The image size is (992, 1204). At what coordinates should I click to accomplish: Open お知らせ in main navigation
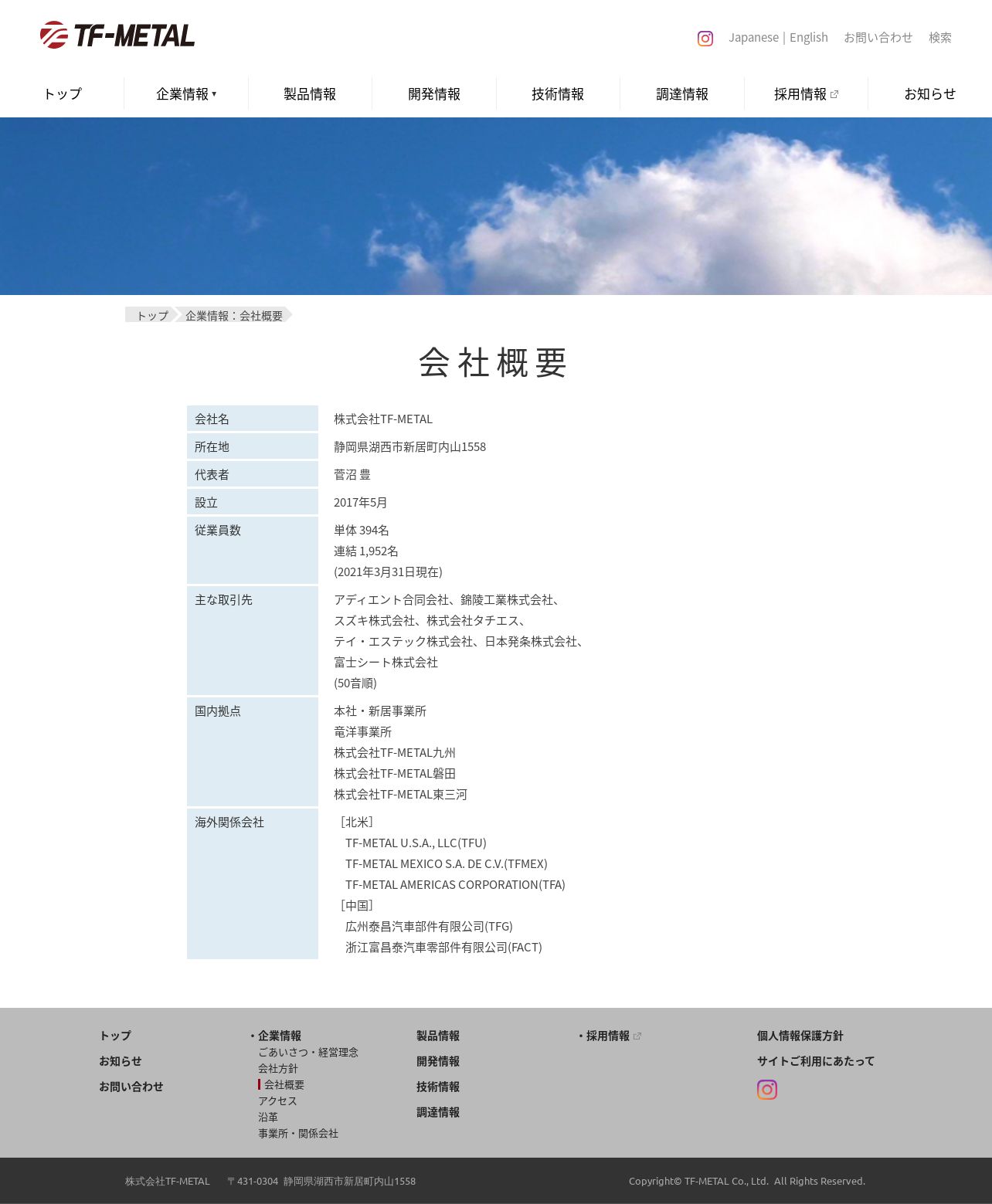tap(930, 93)
